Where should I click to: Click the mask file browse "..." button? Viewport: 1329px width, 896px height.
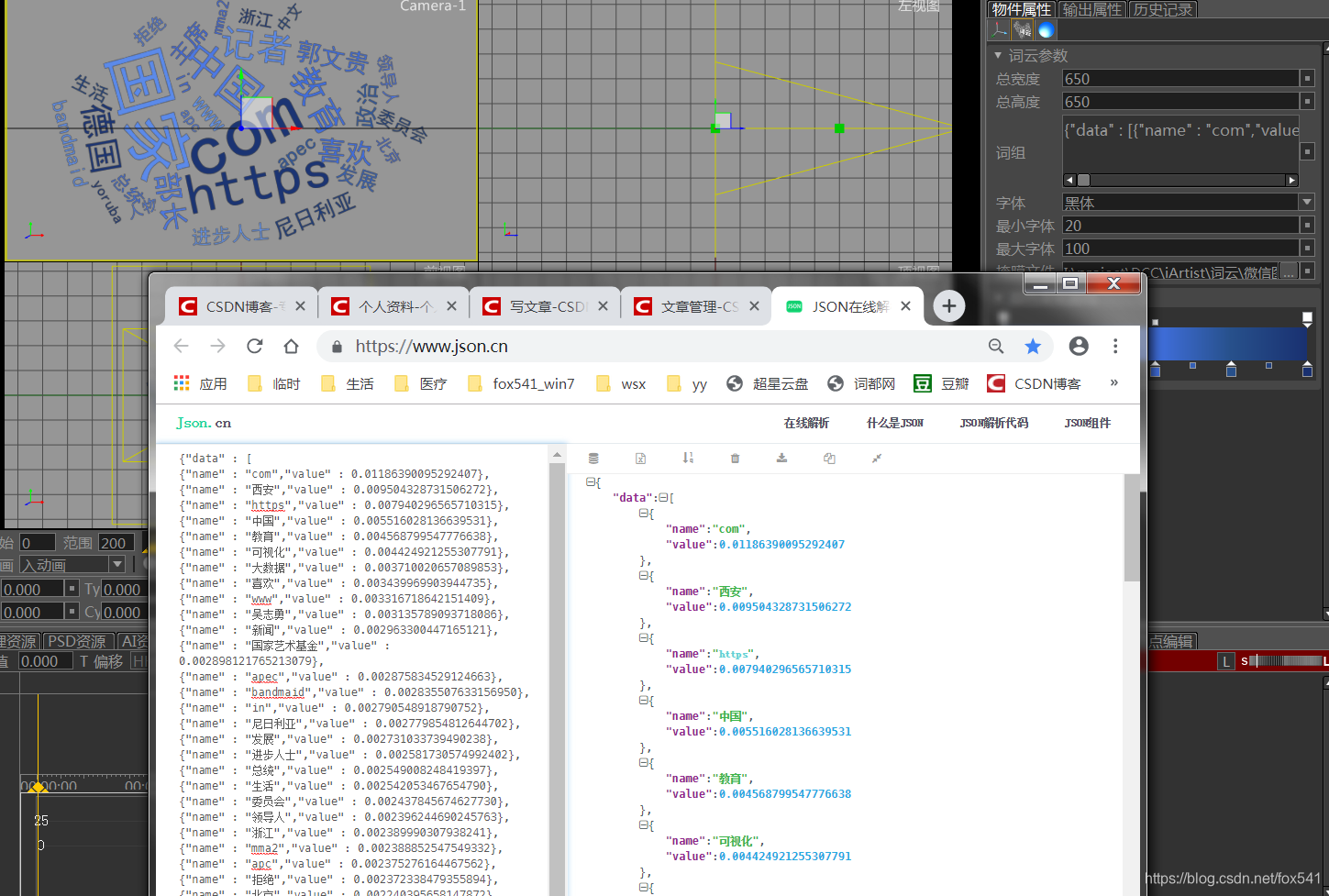(1289, 271)
